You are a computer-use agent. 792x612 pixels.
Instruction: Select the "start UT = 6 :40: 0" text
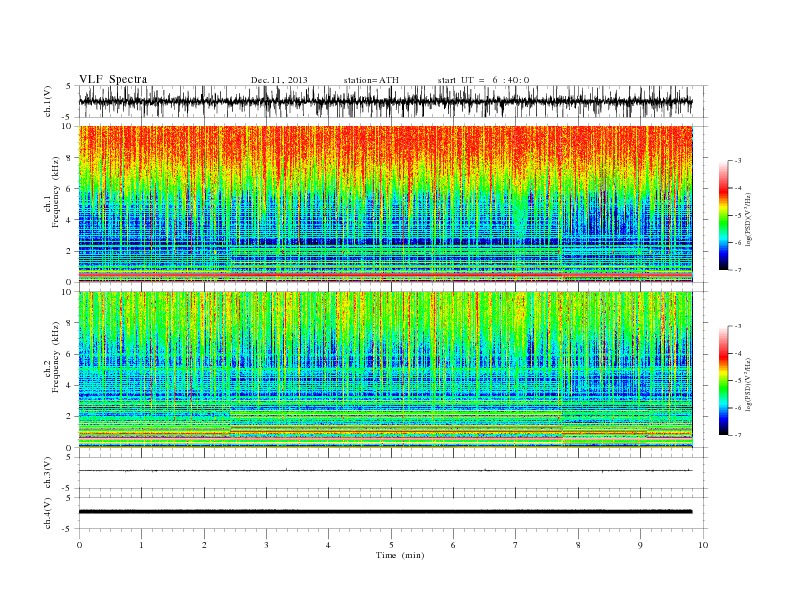click(483, 80)
